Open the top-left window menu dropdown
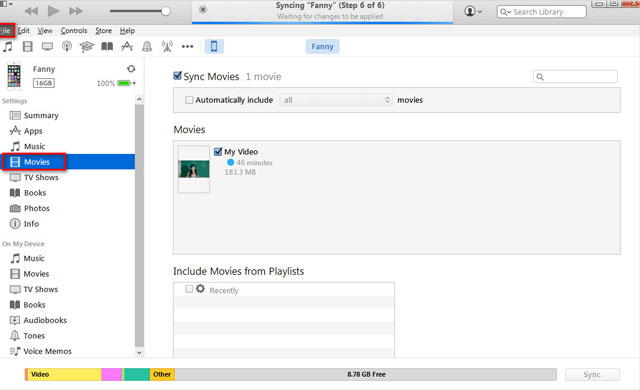Screen dimensions: 640x390 point(6,4)
